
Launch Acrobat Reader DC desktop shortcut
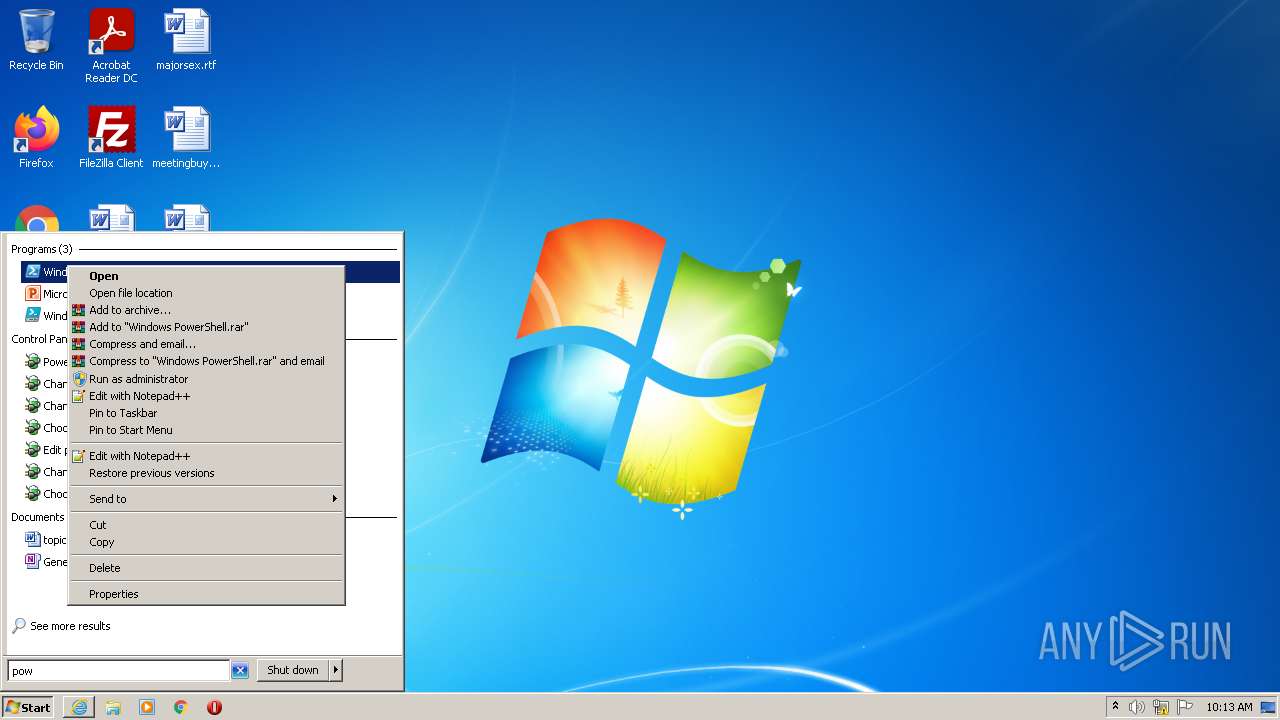111,45
